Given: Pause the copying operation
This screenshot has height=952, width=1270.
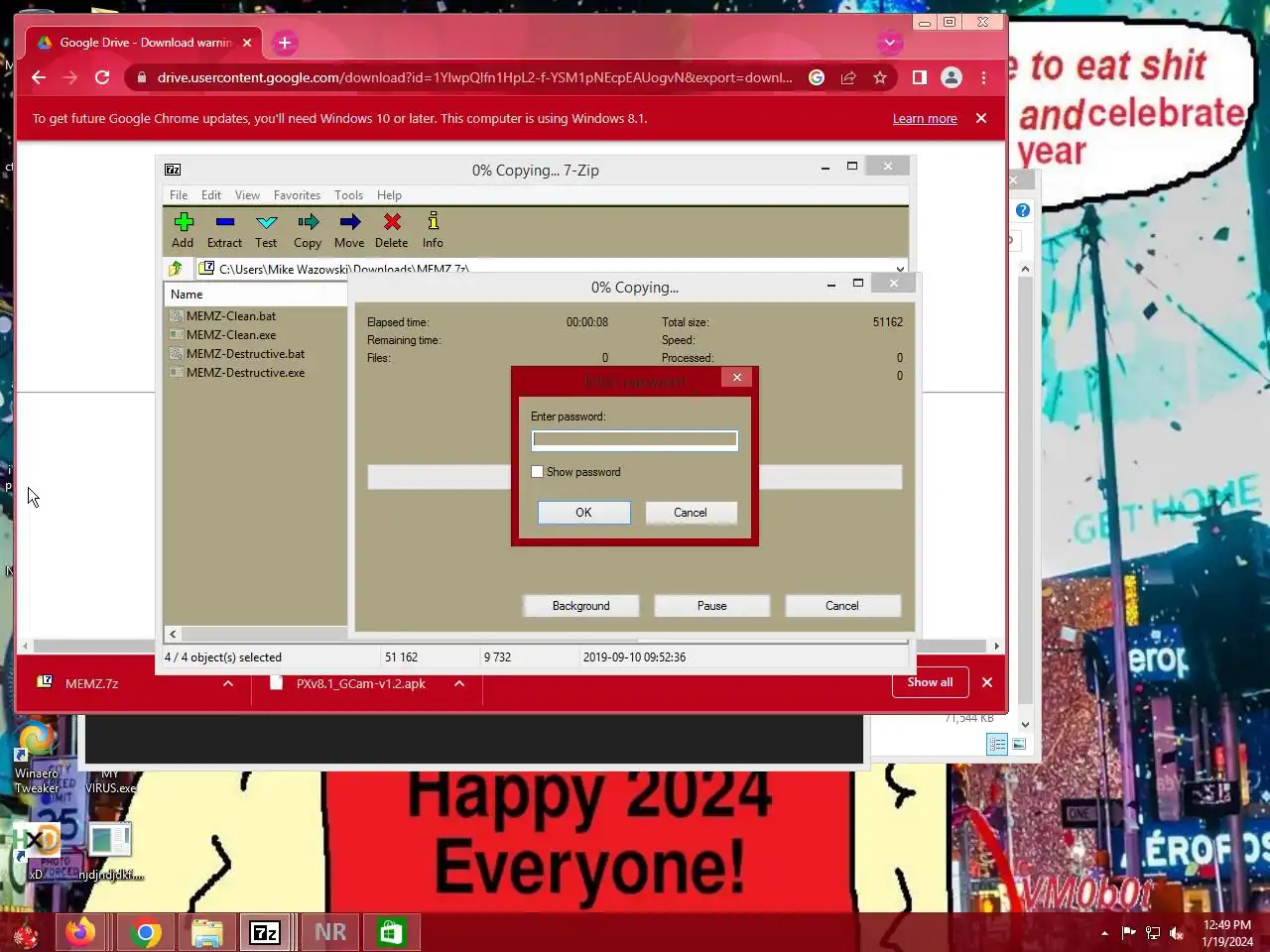Looking at the screenshot, I should [x=711, y=606].
